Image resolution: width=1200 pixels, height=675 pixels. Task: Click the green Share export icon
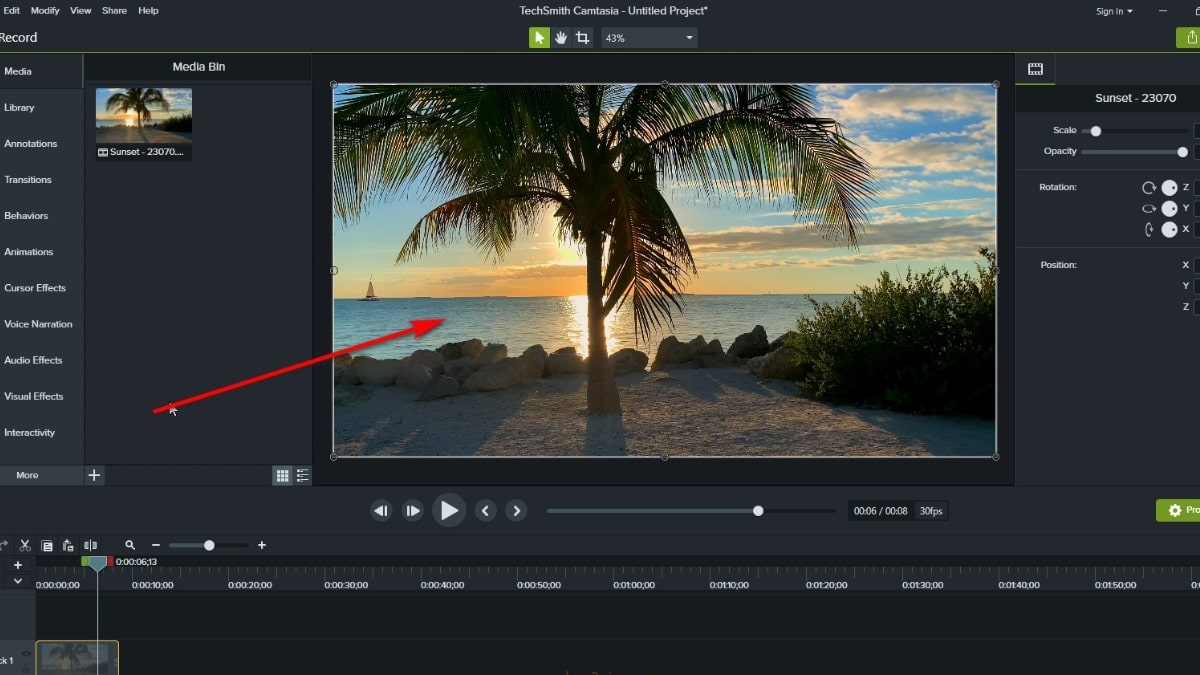click(1190, 38)
